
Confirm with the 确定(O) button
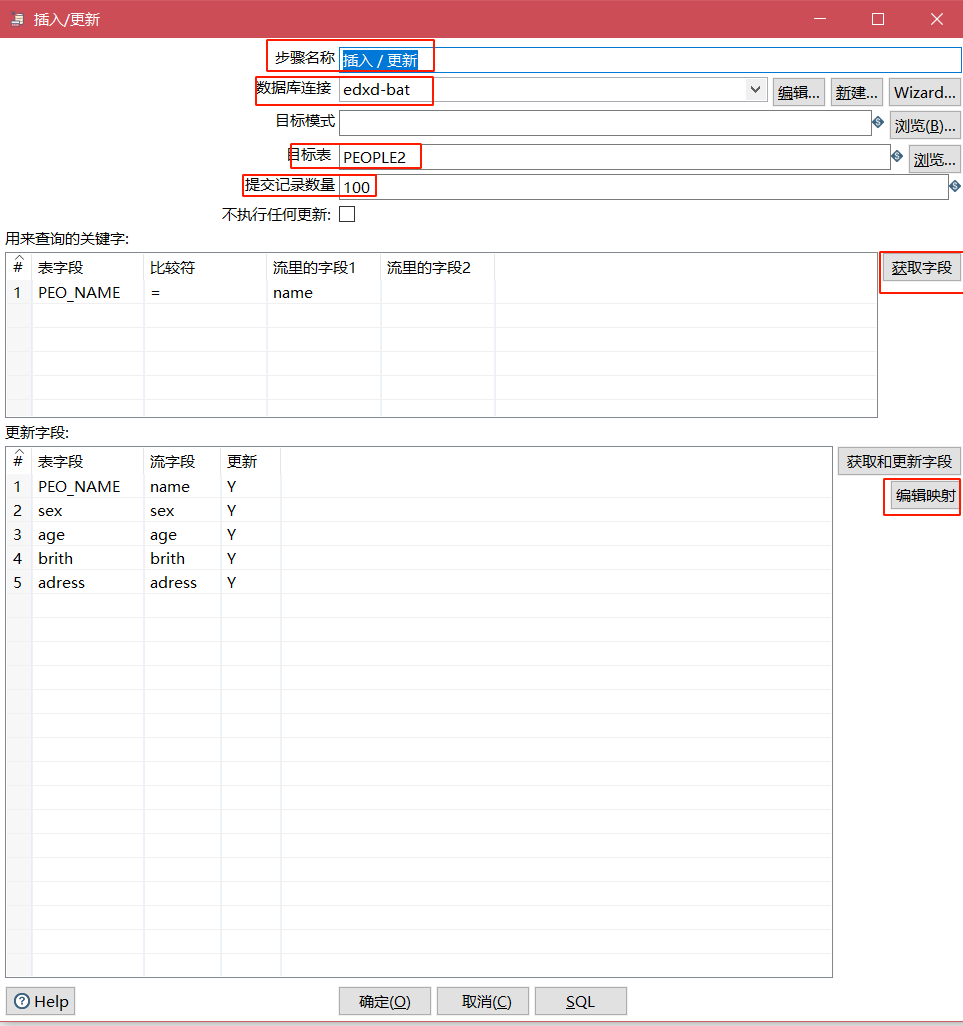pos(385,1001)
